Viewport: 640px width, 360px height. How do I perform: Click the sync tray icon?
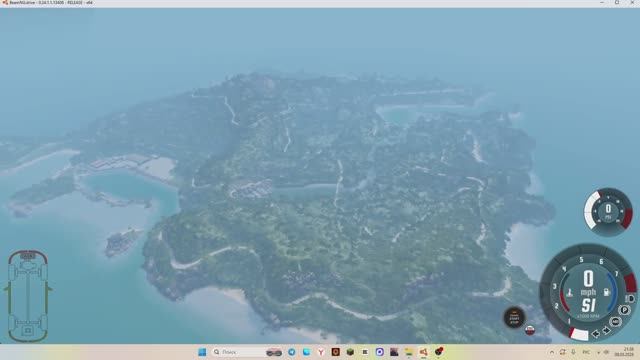[562, 352]
